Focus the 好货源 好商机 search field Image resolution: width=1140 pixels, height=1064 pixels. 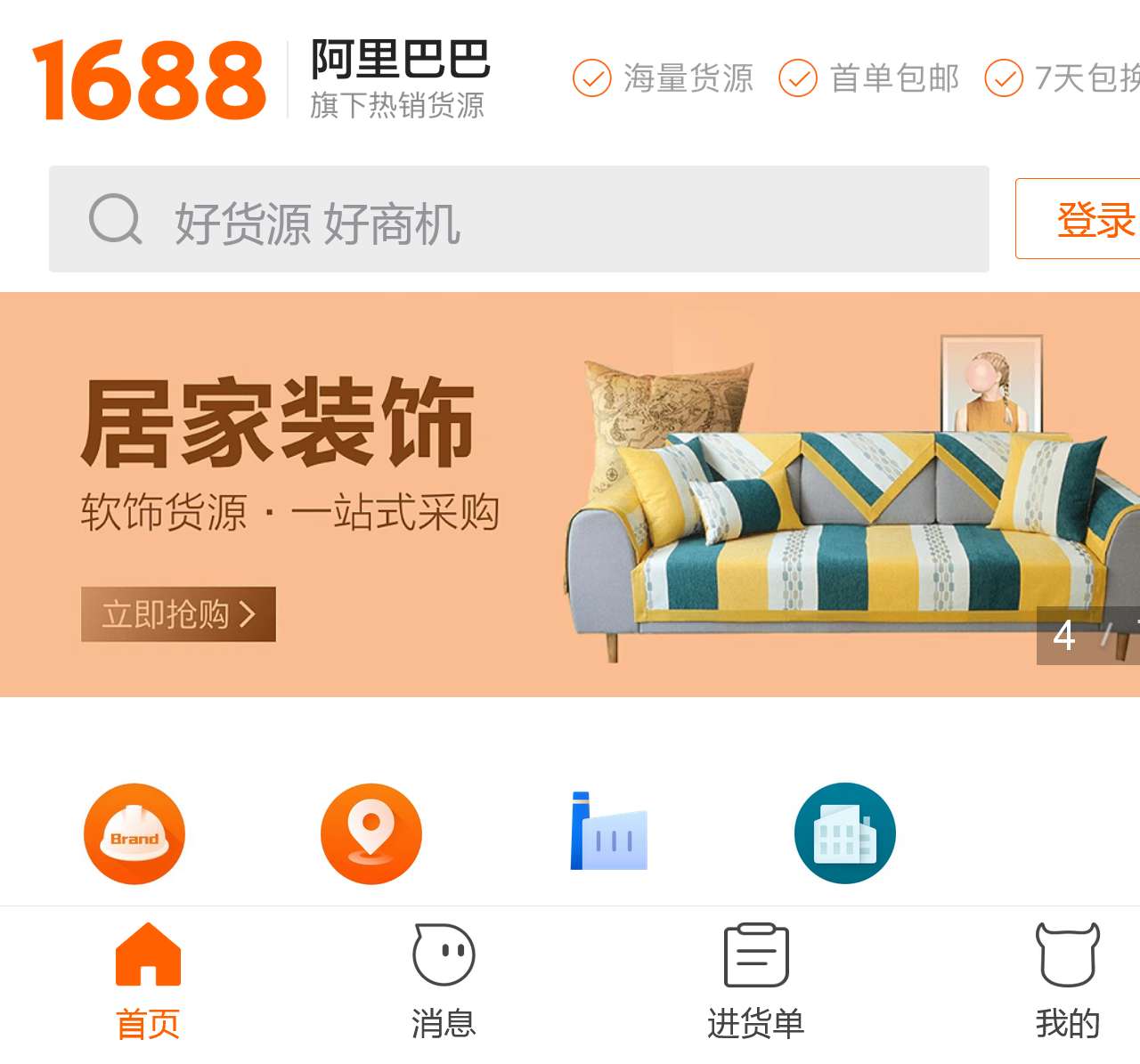tap(519, 219)
